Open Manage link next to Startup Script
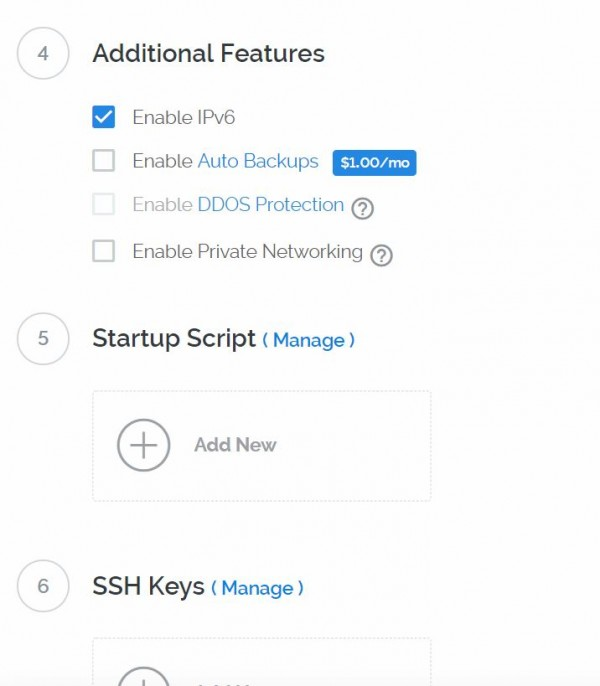600x686 pixels. point(309,340)
